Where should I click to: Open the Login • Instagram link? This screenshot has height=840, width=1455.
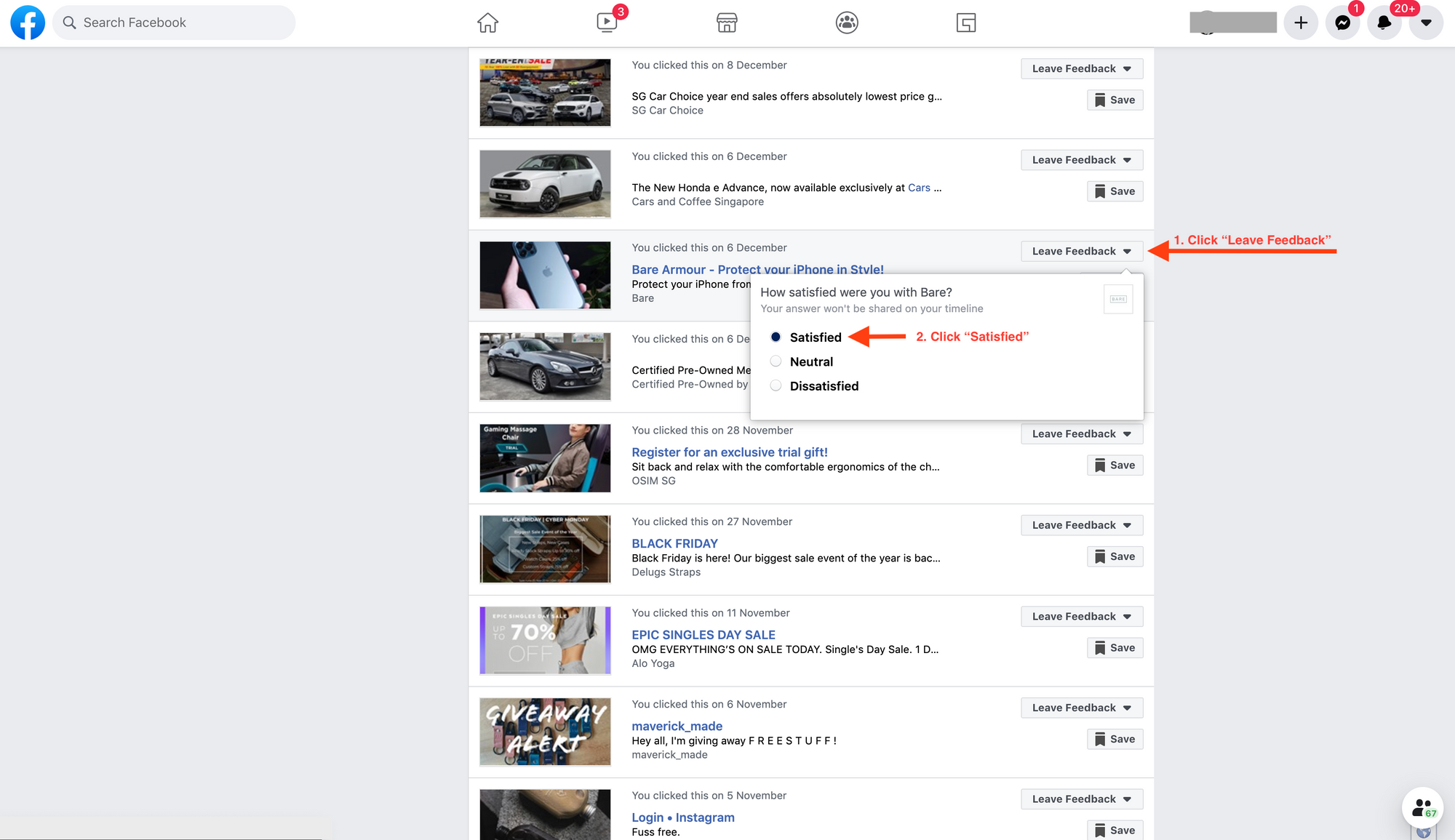(682, 817)
